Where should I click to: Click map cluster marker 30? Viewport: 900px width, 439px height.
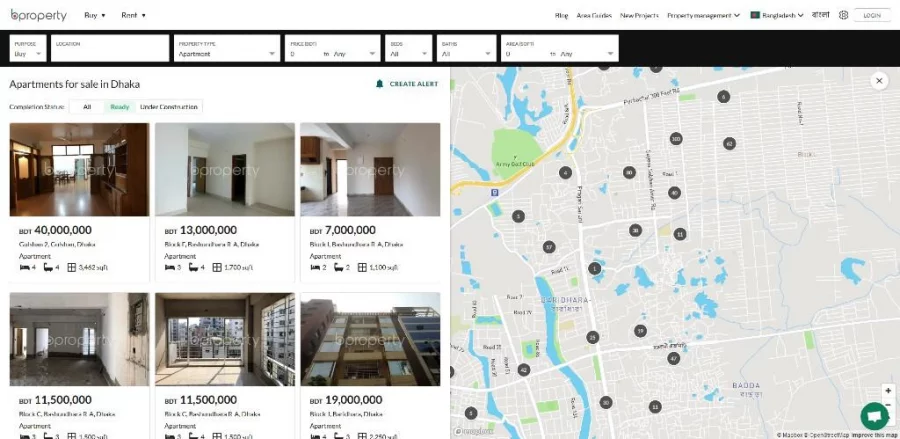(x=606, y=403)
